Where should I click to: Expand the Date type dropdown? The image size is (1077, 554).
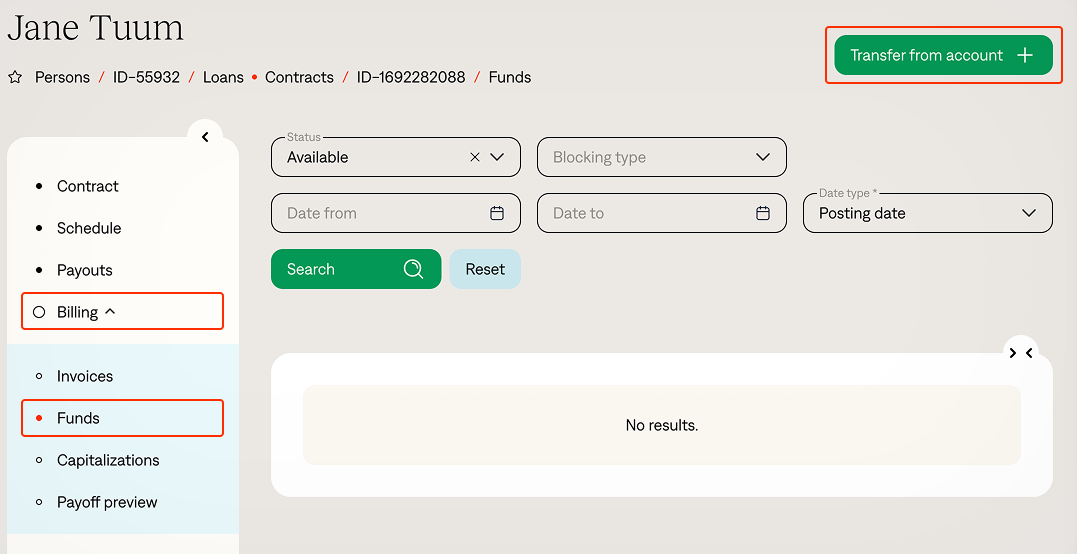click(x=1029, y=213)
